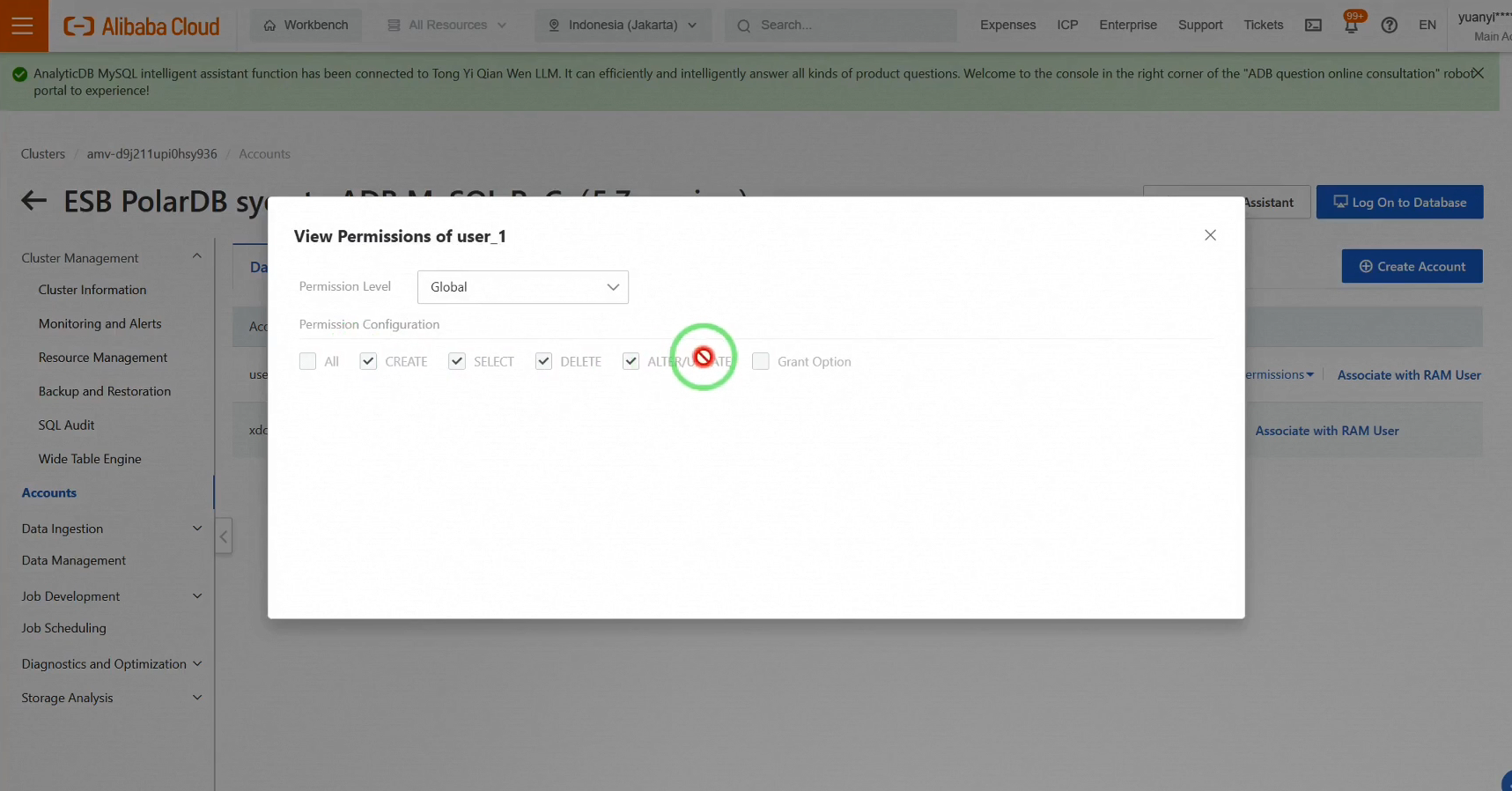Open the Support menu
The image size is (1512, 791).
click(1200, 26)
